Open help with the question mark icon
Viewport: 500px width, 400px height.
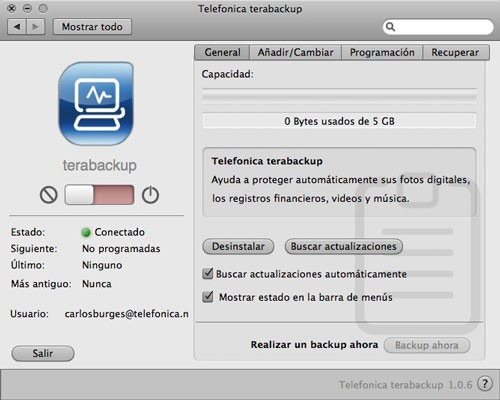click(x=485, y=384)
